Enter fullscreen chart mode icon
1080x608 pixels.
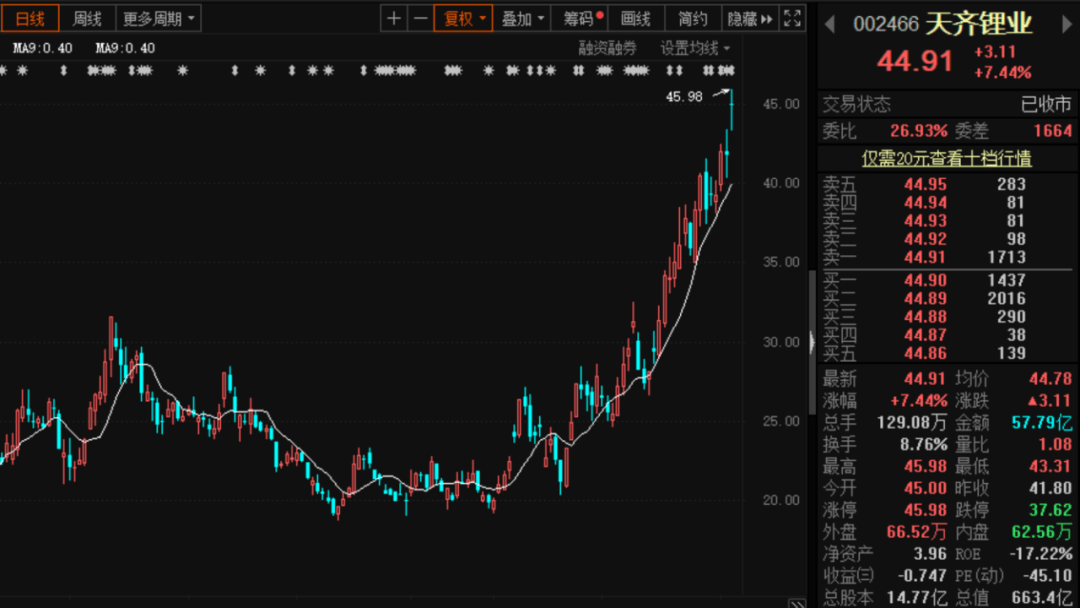(792, 19)
